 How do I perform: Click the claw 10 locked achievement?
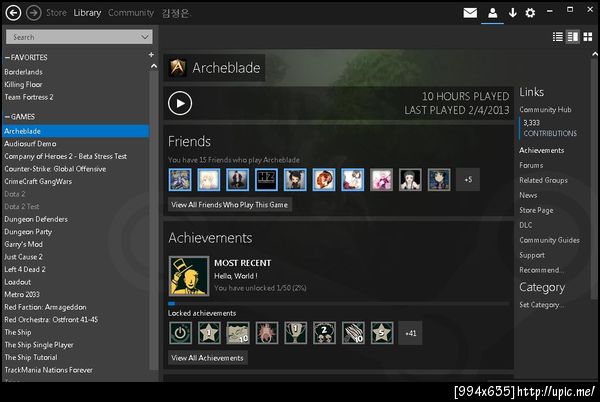pos(353,333)
